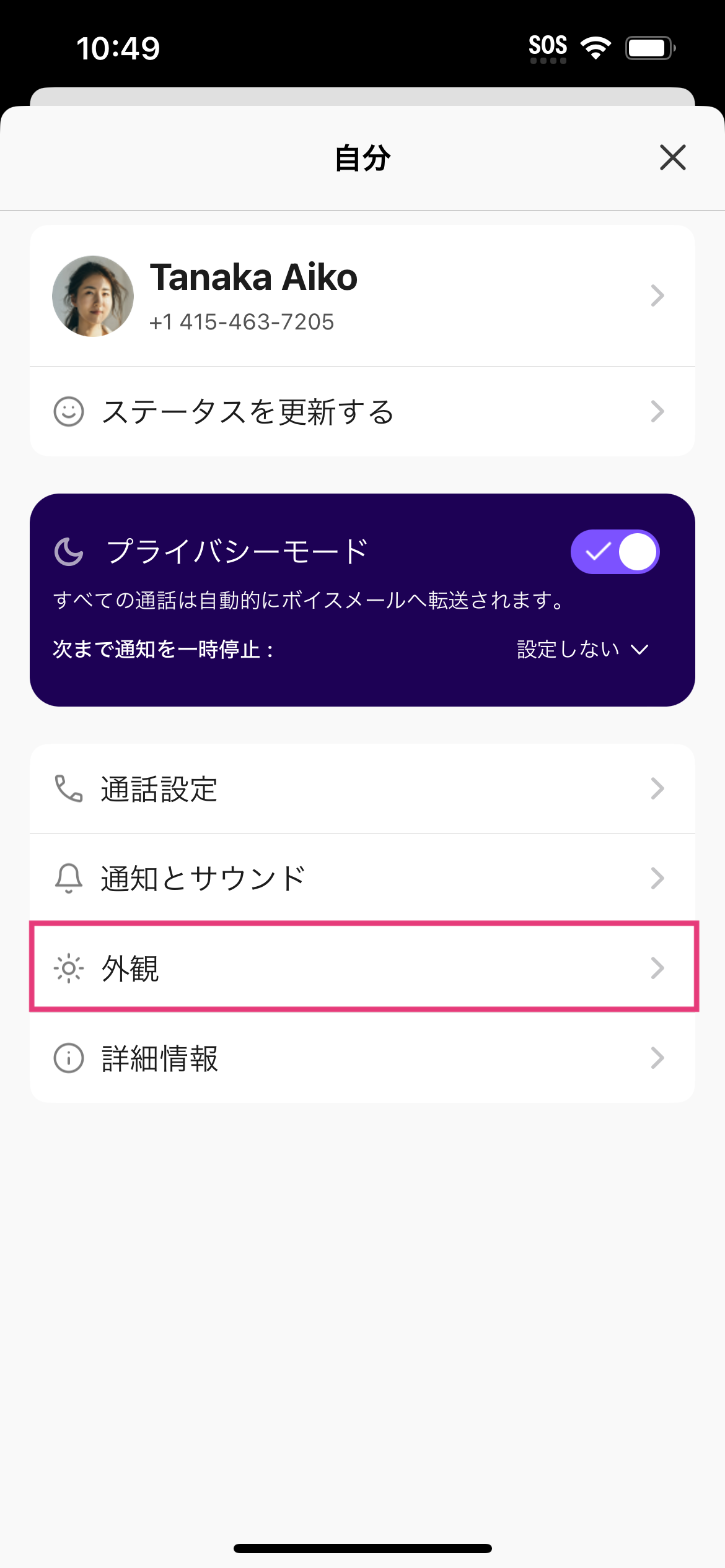725x1568 pixels.
Task: Tap the phone number +1 415-463-7205
Action: click(x=242, y=322)
